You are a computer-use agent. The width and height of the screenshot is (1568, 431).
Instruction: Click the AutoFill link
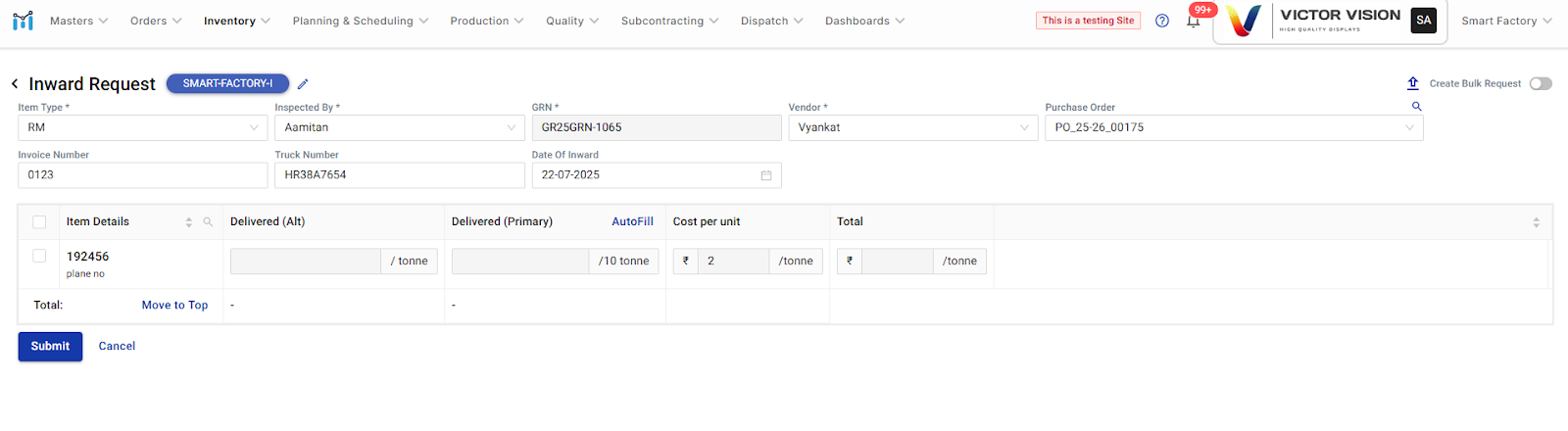click(x=632, y=222)
